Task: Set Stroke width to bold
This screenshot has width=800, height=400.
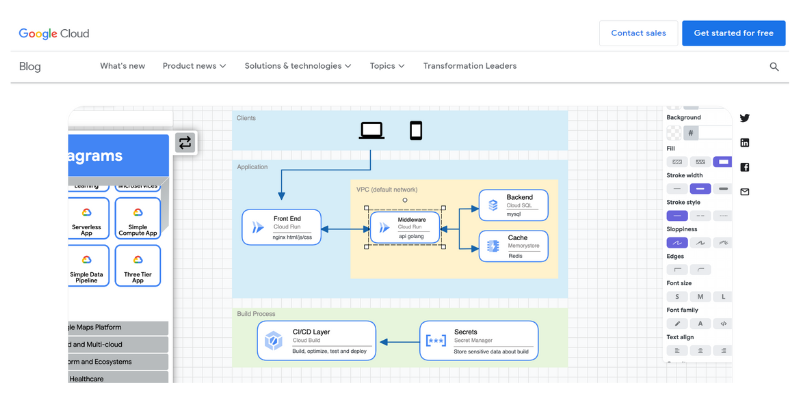Action: [x=700, y=189]
